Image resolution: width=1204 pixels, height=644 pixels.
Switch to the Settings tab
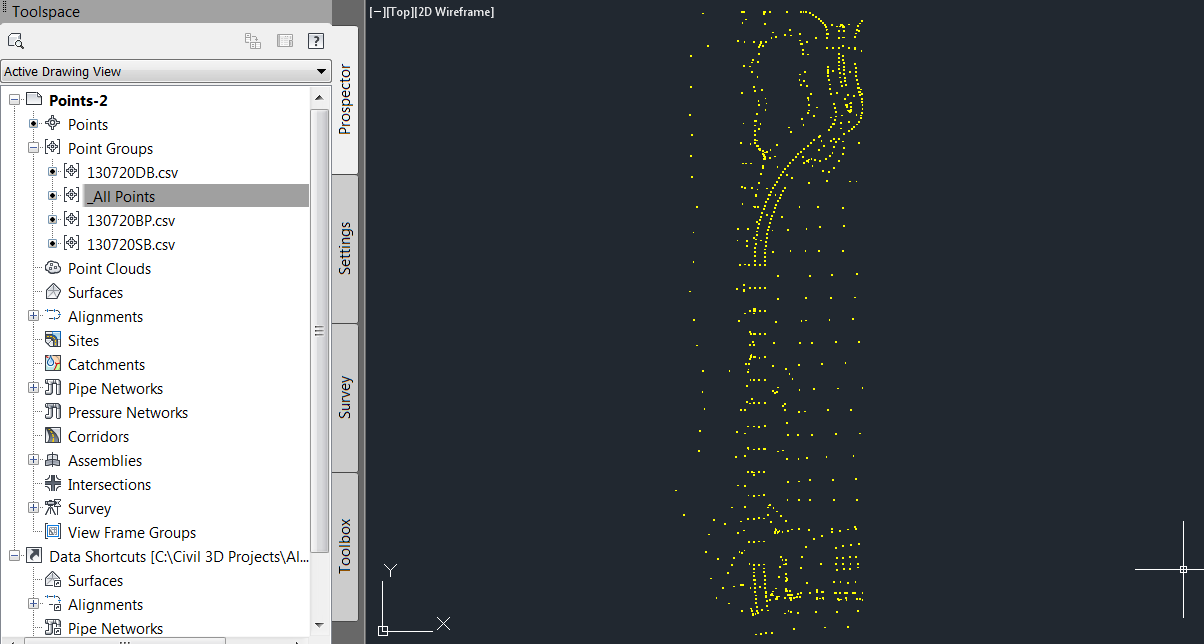pyautogui.click(x=345, y=248)
